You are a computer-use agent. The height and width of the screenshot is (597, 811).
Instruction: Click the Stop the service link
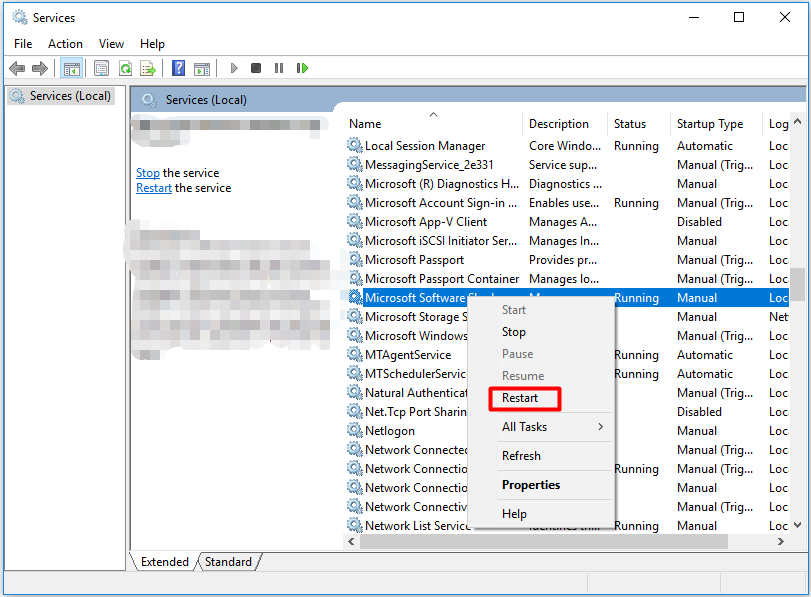(x=148, y=173)
